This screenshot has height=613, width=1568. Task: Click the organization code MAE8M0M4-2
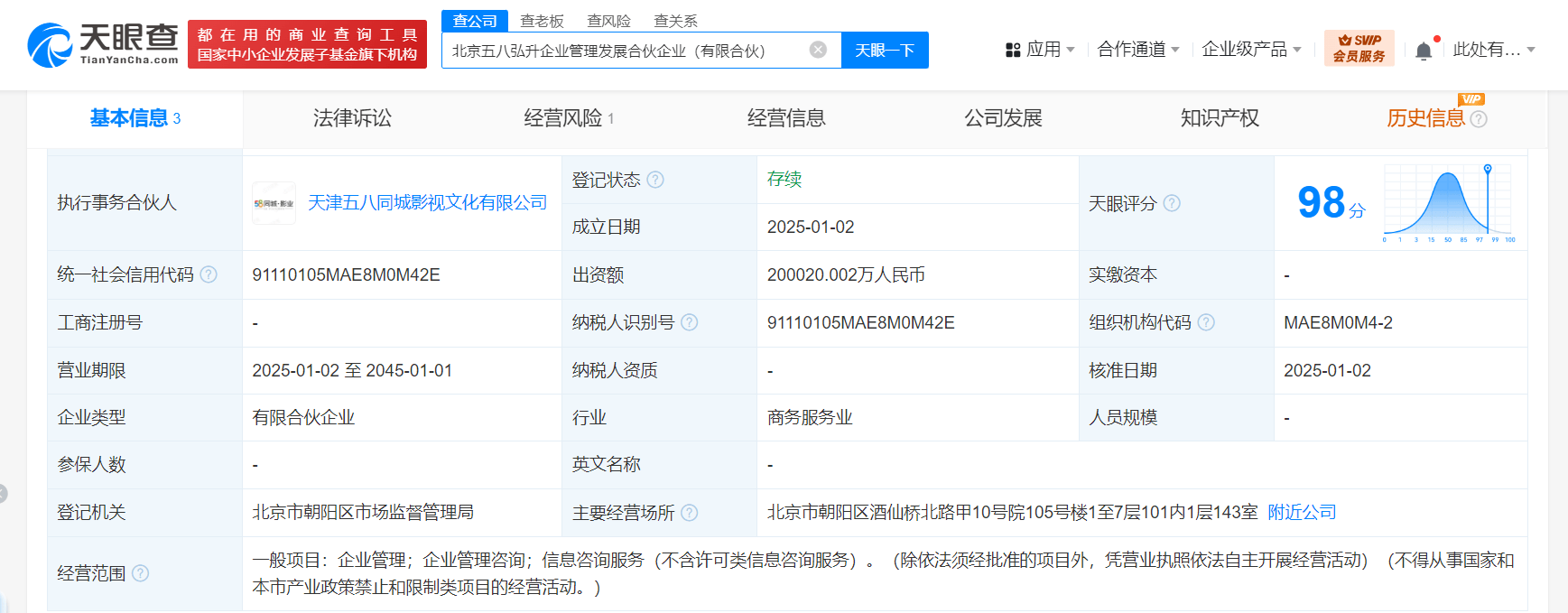pyautogui.click(x=1338, y=322)
